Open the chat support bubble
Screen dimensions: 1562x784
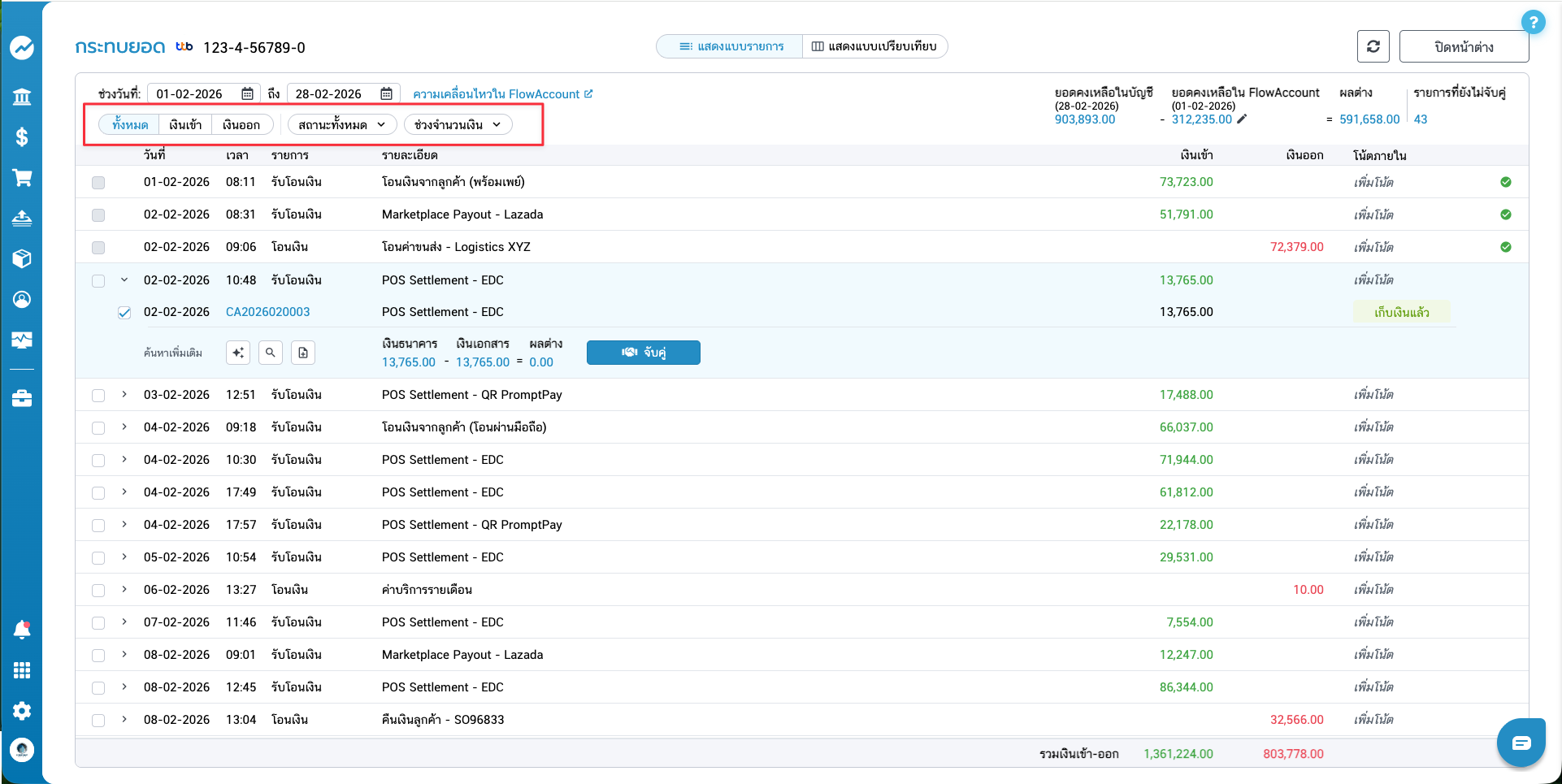click(1521, 743)
